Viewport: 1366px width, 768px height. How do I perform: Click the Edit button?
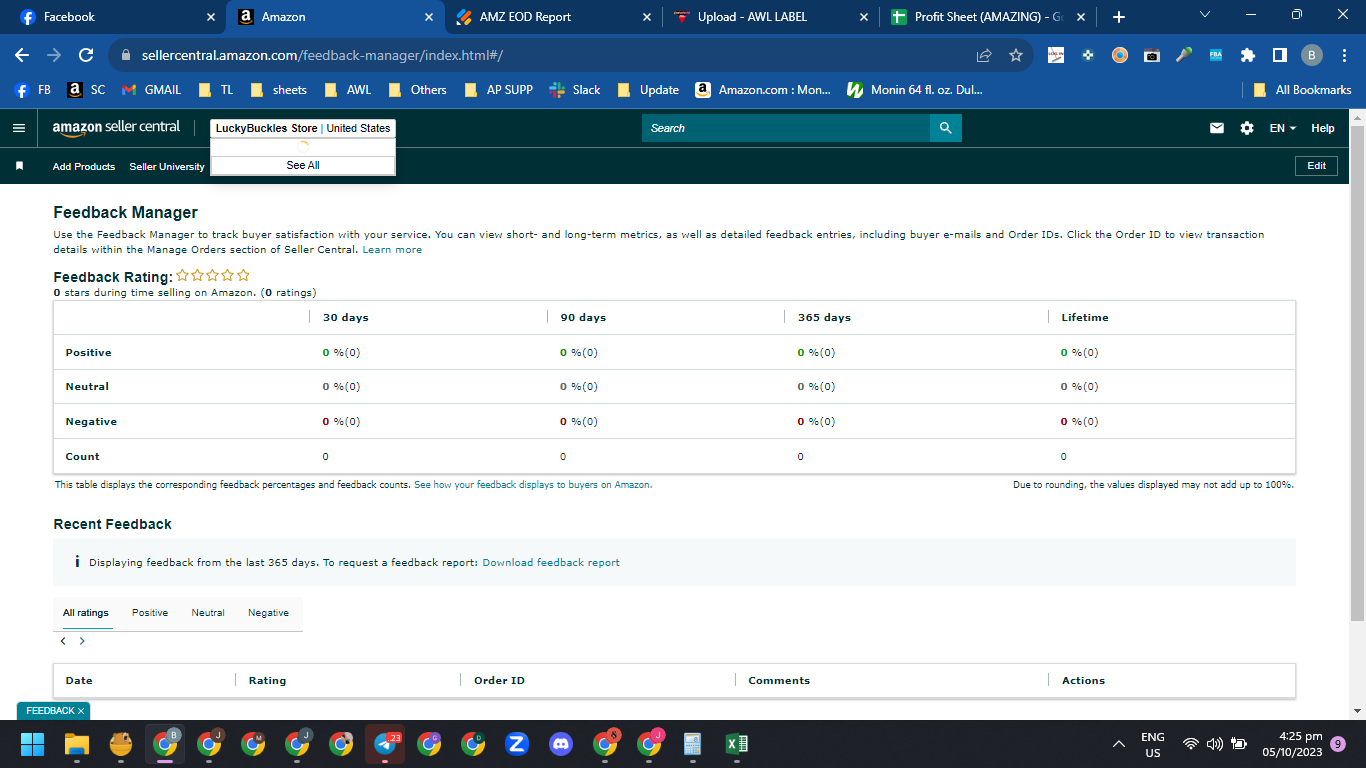point(1316,166)
